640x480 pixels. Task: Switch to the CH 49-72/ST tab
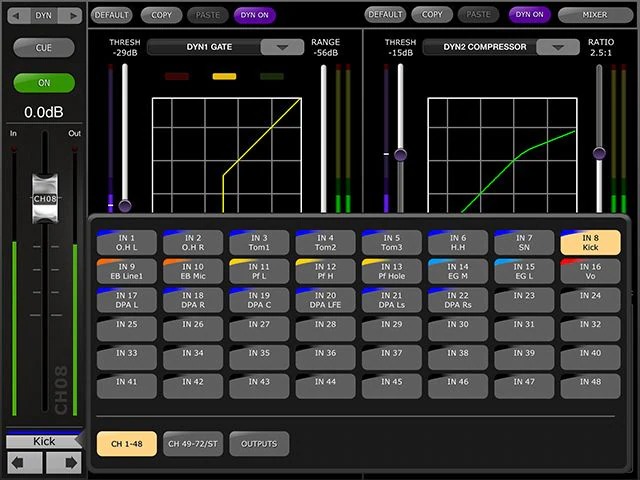pyautogui.click(x=192, y=443)
